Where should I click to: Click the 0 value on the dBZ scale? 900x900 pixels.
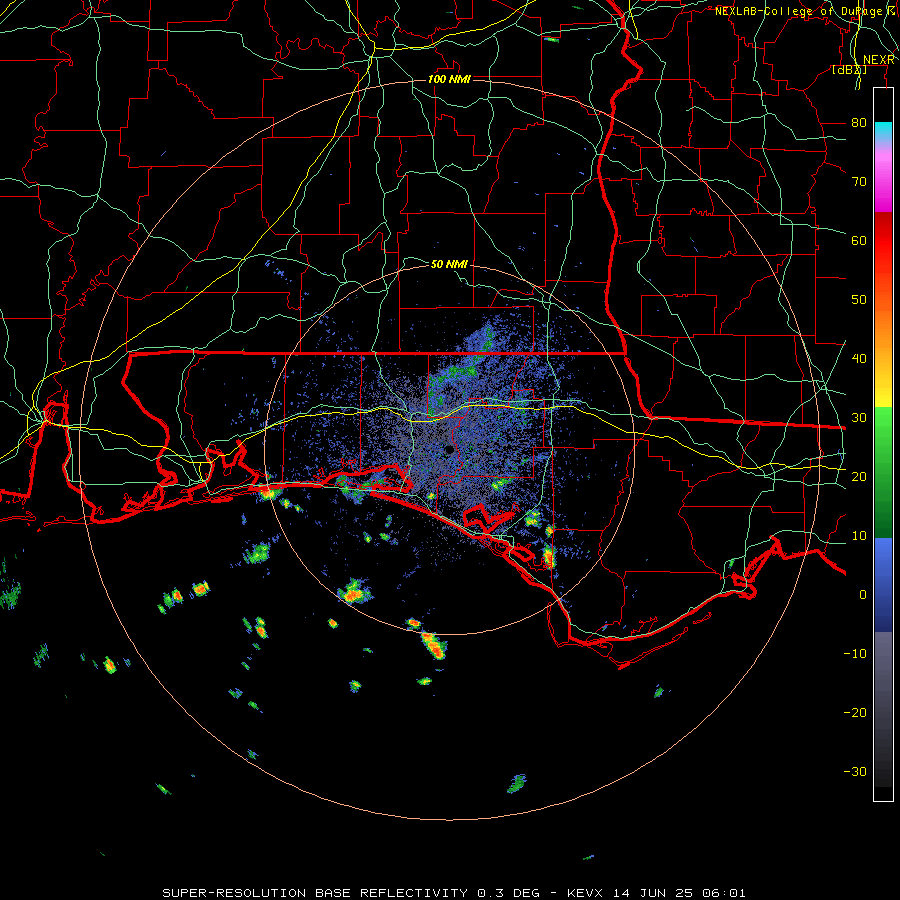(863, 595)
